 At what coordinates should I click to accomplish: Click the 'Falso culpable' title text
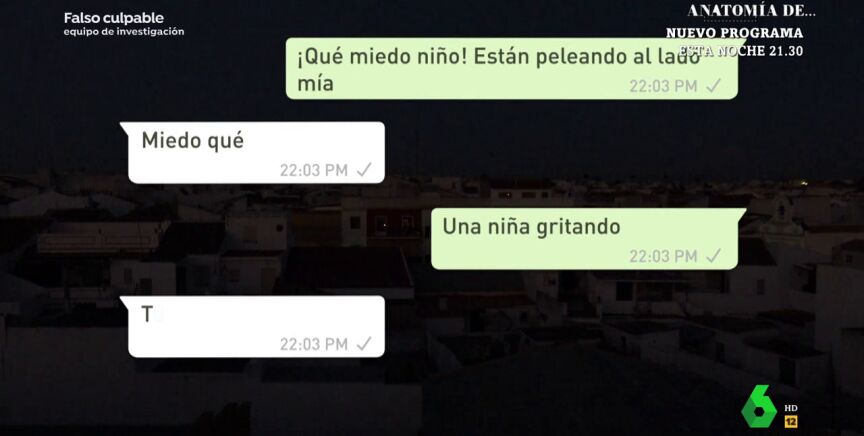click(x=114, y=18)
